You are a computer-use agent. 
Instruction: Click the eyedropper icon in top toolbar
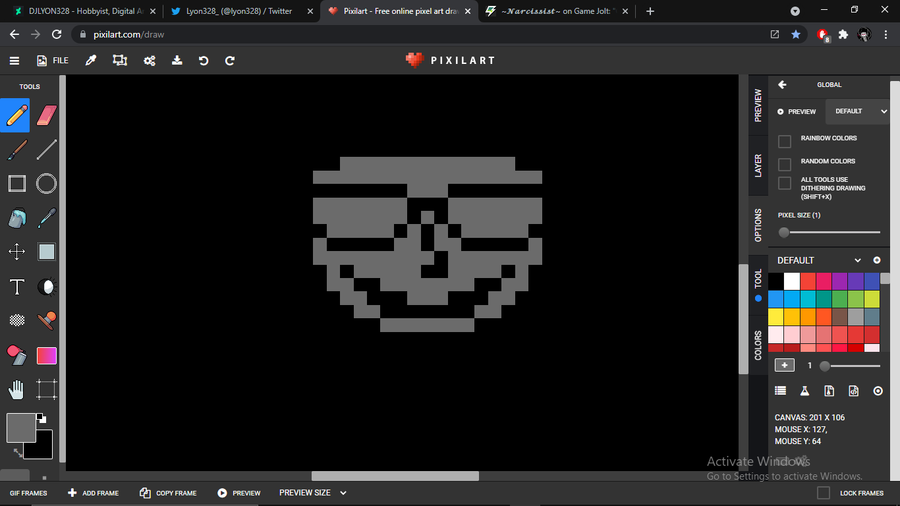[91, 60]
